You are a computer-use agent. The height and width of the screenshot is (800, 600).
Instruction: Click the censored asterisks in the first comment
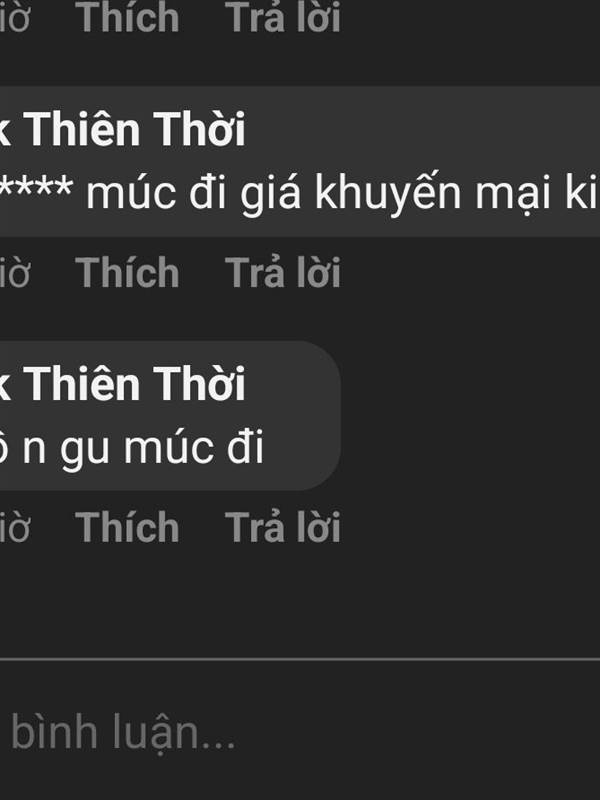36,188
